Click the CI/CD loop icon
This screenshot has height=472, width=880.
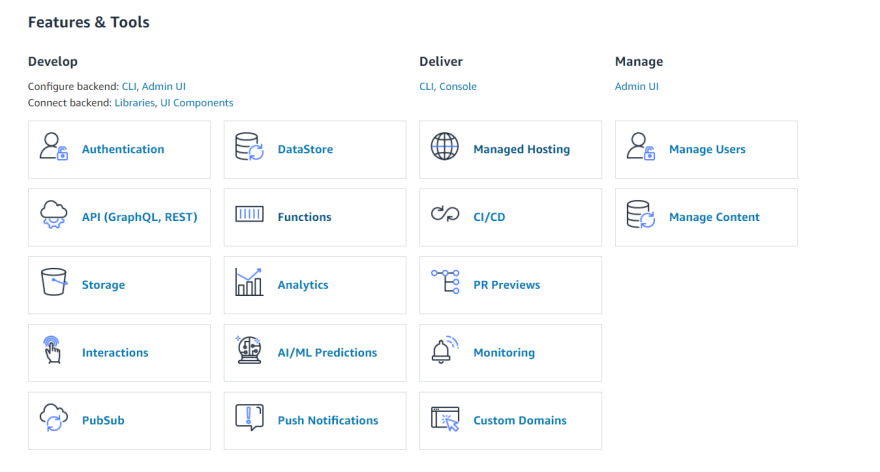tap(444, 214)
